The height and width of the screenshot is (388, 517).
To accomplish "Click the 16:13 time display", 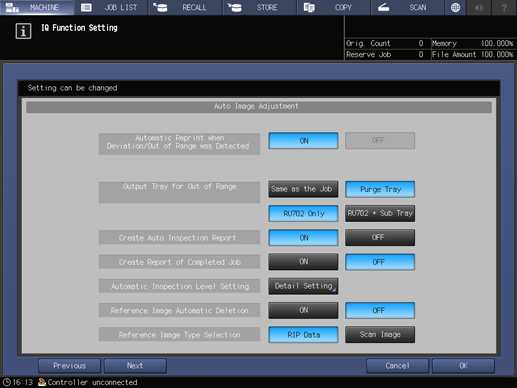I will click(x=23, y=382).
